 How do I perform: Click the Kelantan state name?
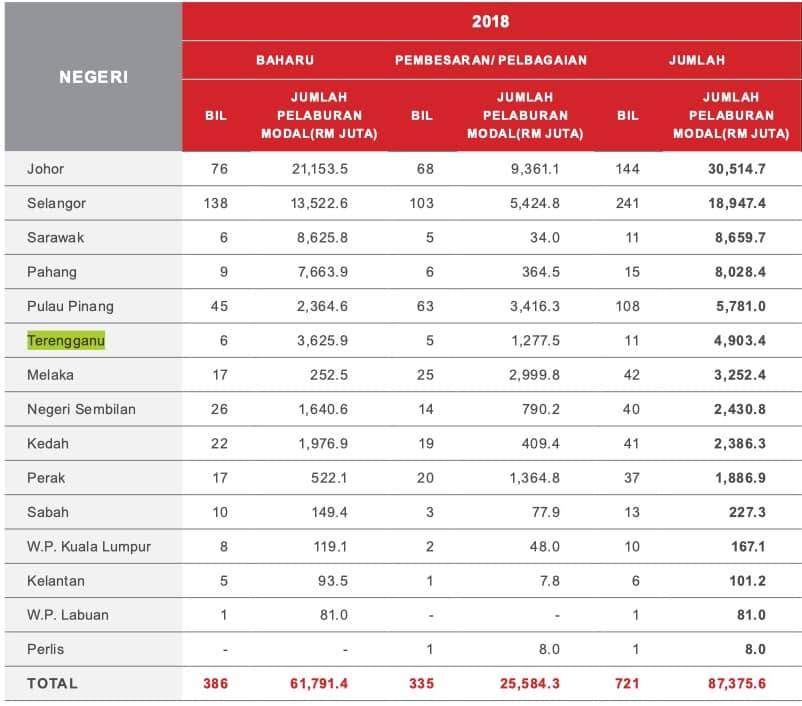pyautogui.click(x=56, y=581)
